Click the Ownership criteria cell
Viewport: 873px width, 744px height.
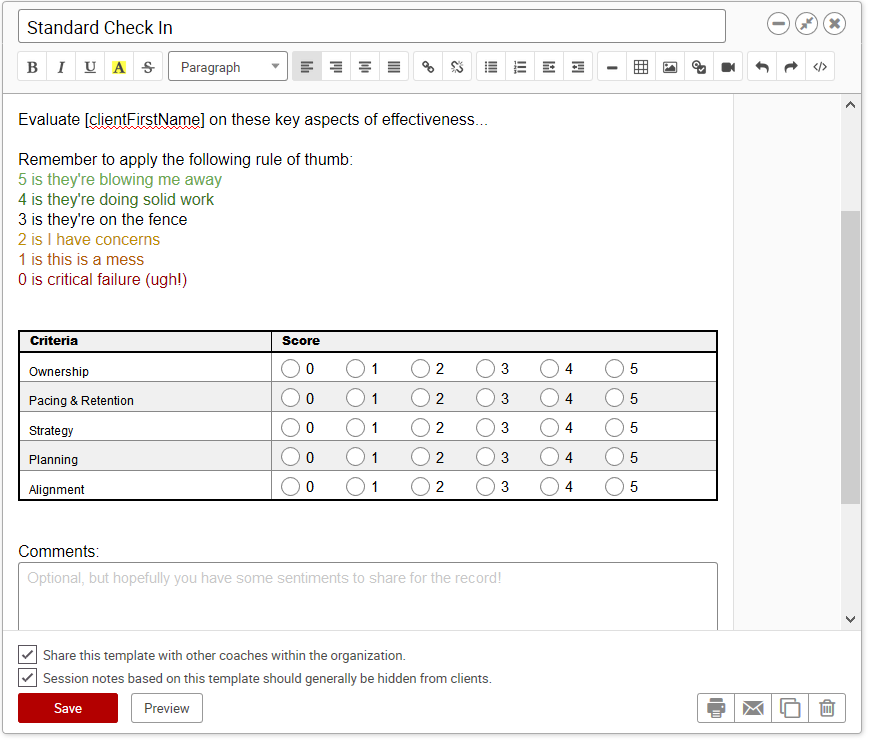pyautogui.click(x=145, y=368)
